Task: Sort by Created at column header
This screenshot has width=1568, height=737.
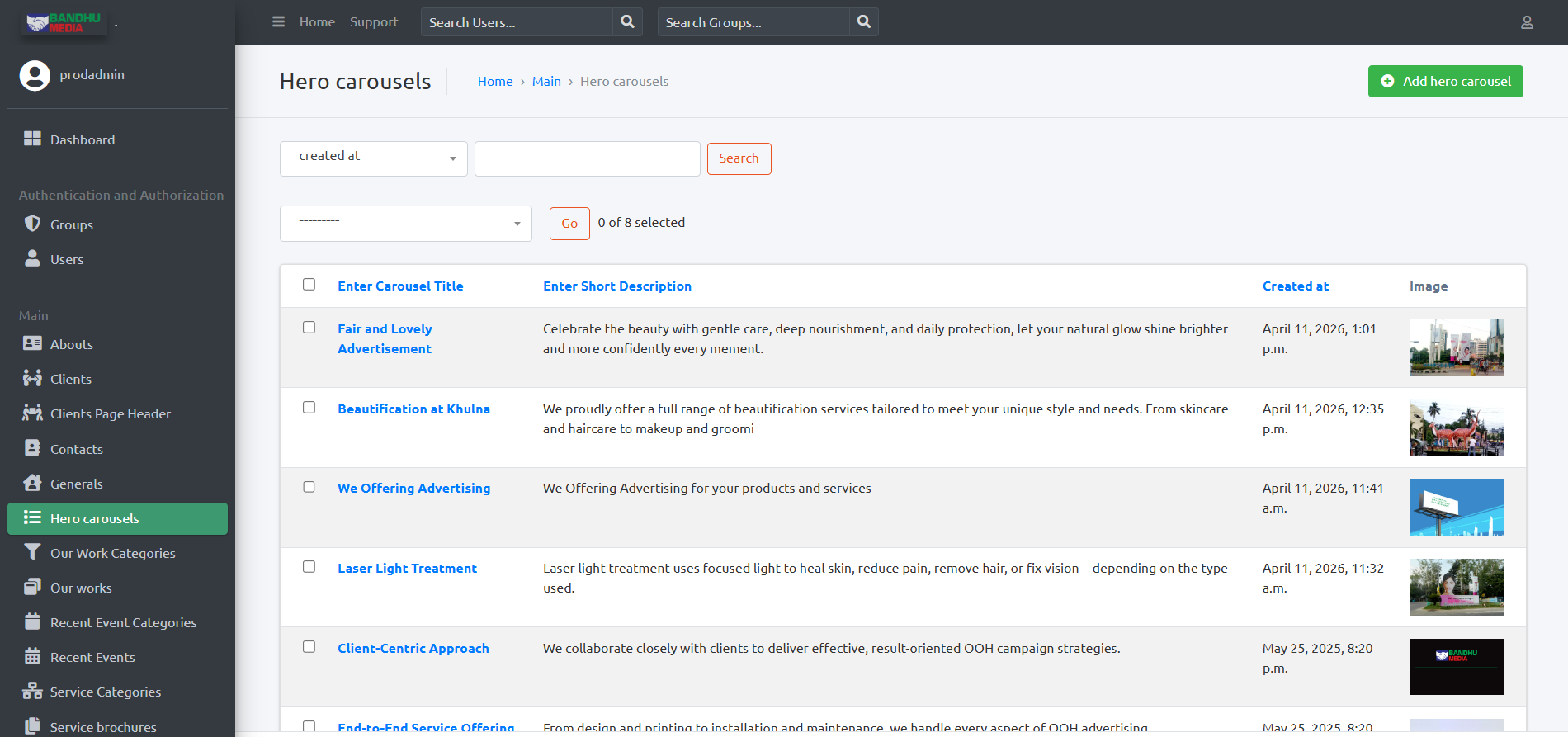Action: tap(1295, 286)
